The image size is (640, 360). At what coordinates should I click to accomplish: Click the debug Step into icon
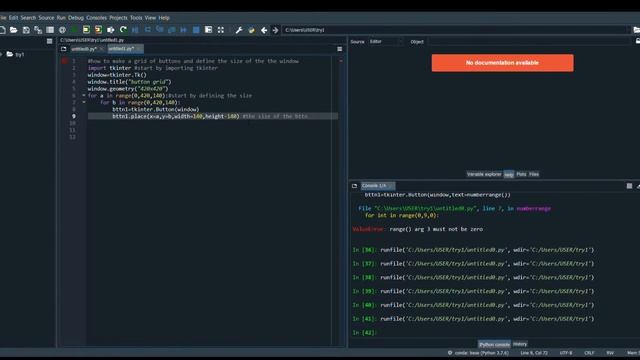click(x=160, y=30)
